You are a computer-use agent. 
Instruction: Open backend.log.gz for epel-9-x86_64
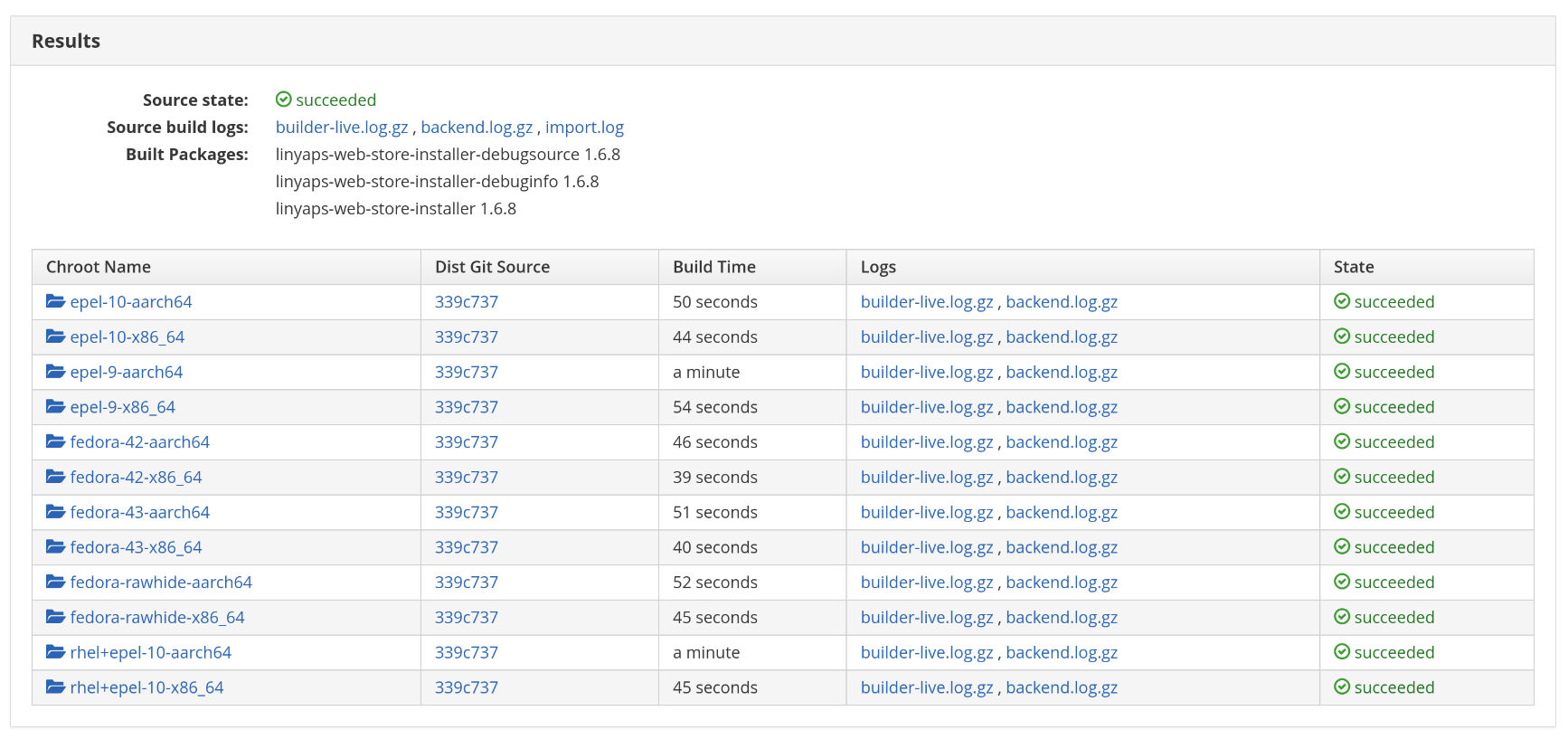pyautogui.click(x=1062, y=408)
